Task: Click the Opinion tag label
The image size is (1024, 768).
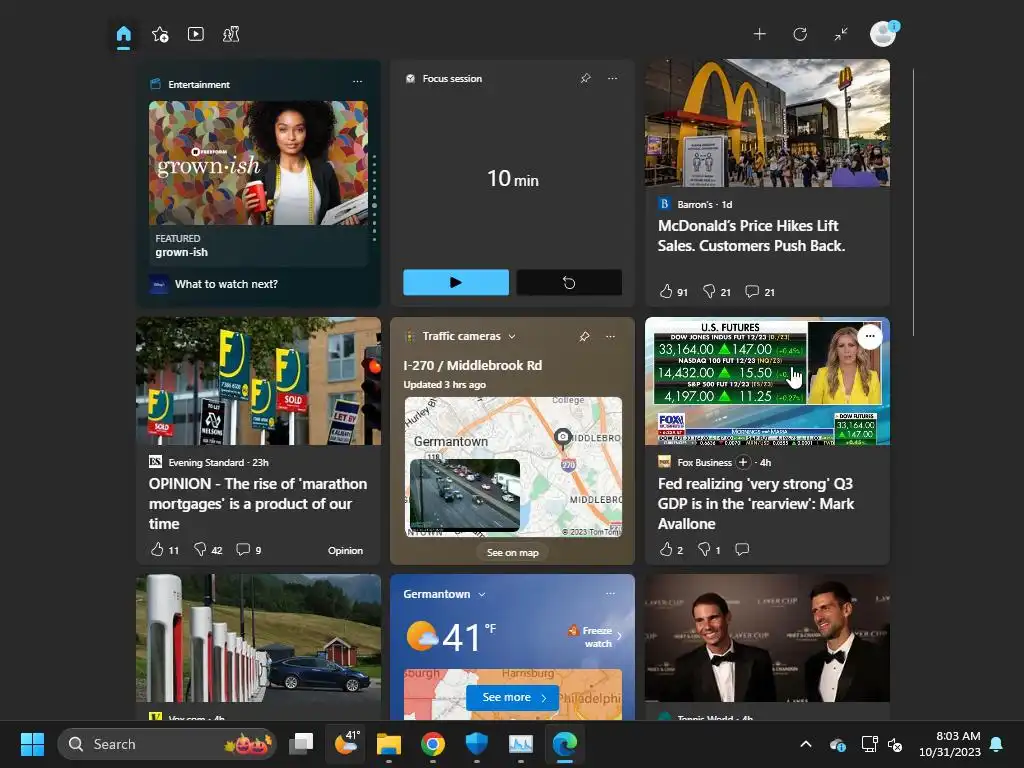Action: 345,551
